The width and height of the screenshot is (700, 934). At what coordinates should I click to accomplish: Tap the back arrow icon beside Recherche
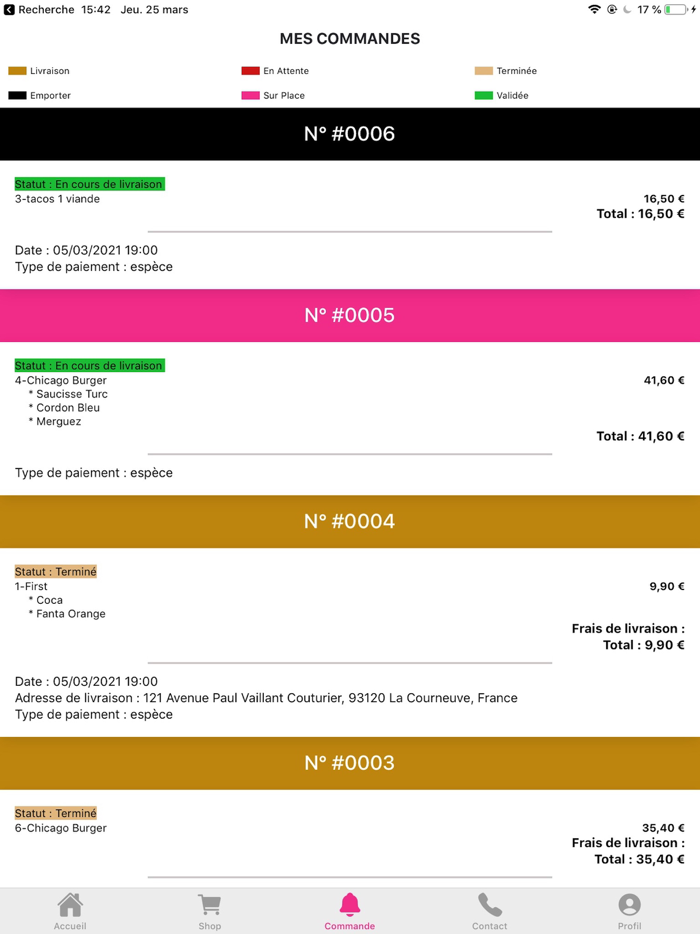[x=9, y=10]
